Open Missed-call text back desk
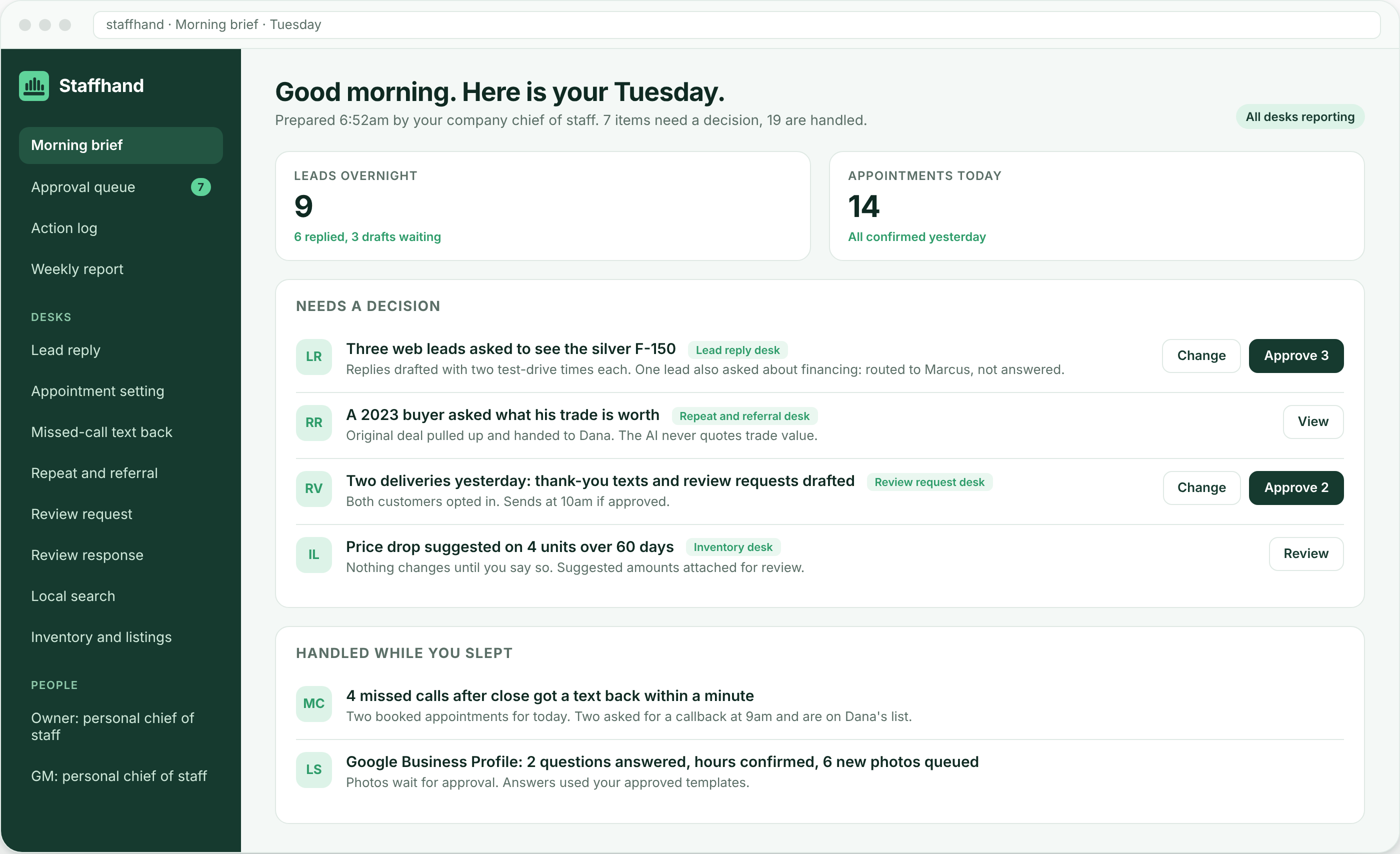1400x854 pixels. pos(120,432)
